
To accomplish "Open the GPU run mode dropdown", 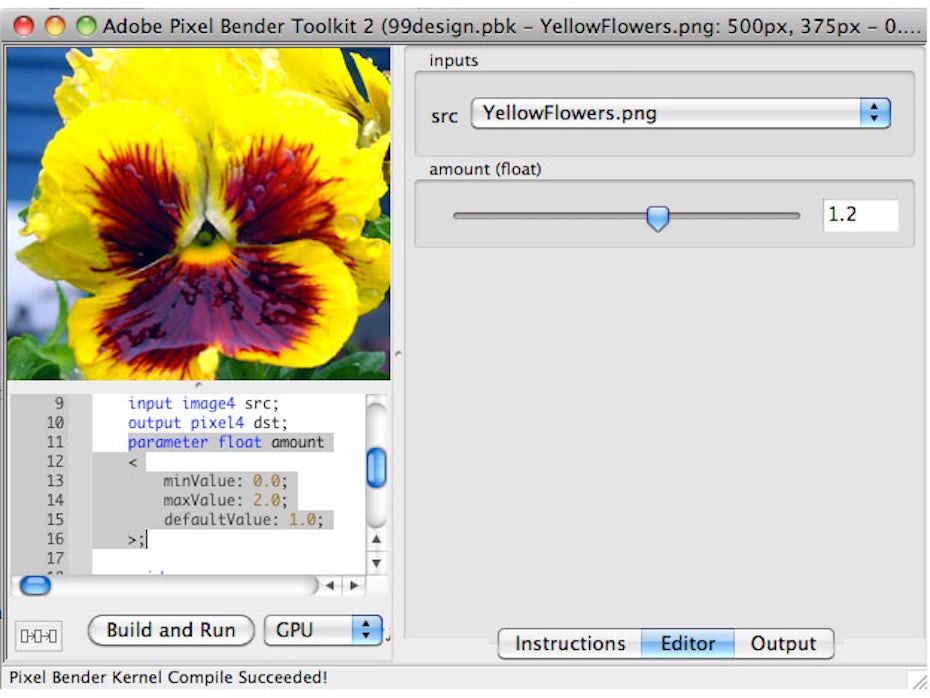I will pos(323,630).
